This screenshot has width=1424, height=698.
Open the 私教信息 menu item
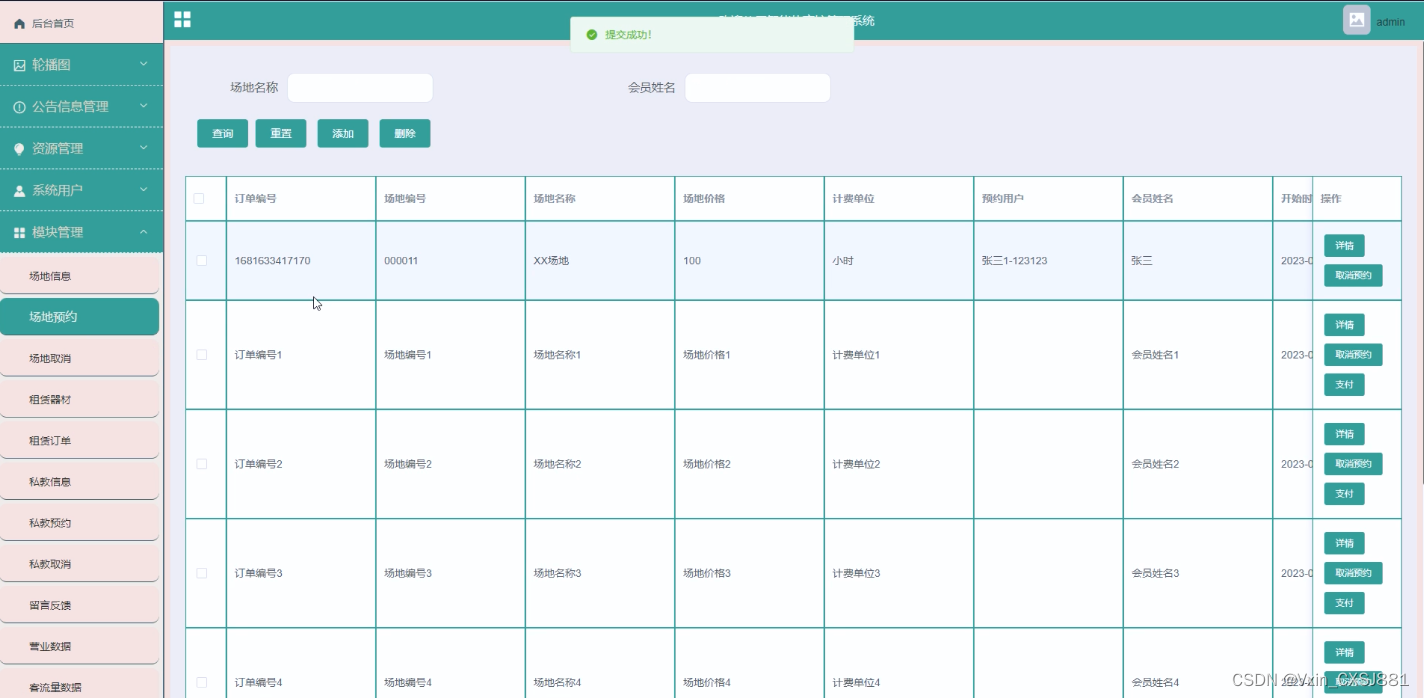tap(80, 481)
